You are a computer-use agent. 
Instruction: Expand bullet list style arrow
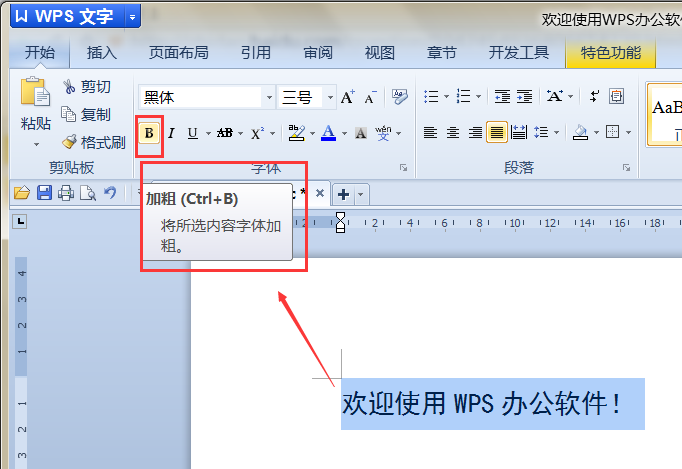tap(446, 96)
